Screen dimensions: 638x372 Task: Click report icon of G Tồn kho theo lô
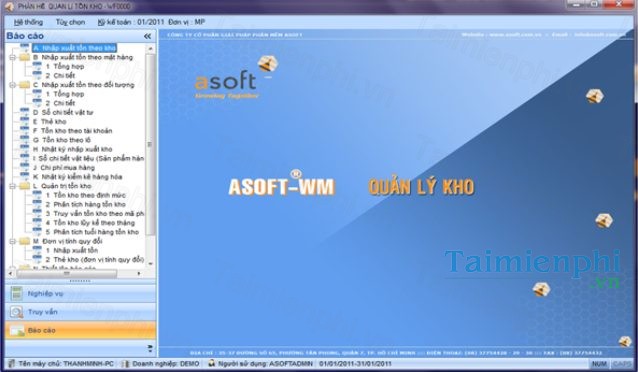click(x=25, y=140)
